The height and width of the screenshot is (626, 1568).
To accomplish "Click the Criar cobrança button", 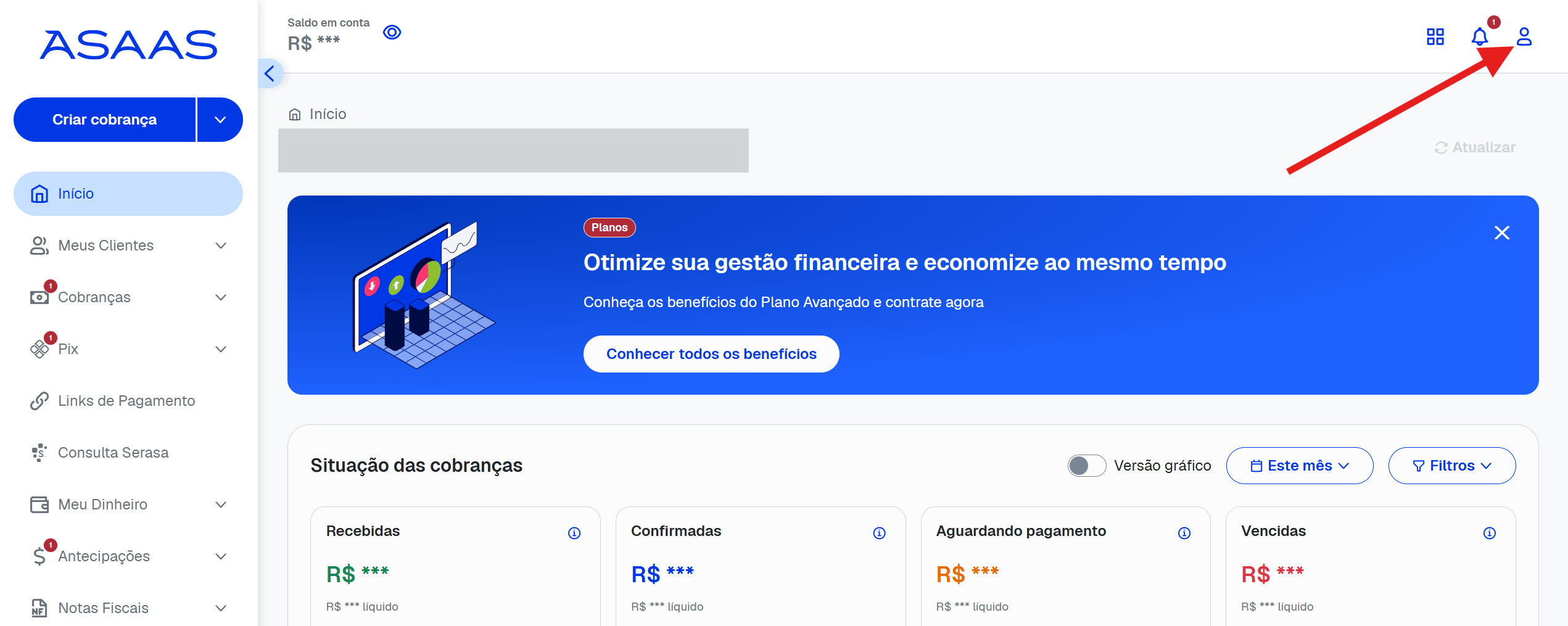I will coord(105,119).
